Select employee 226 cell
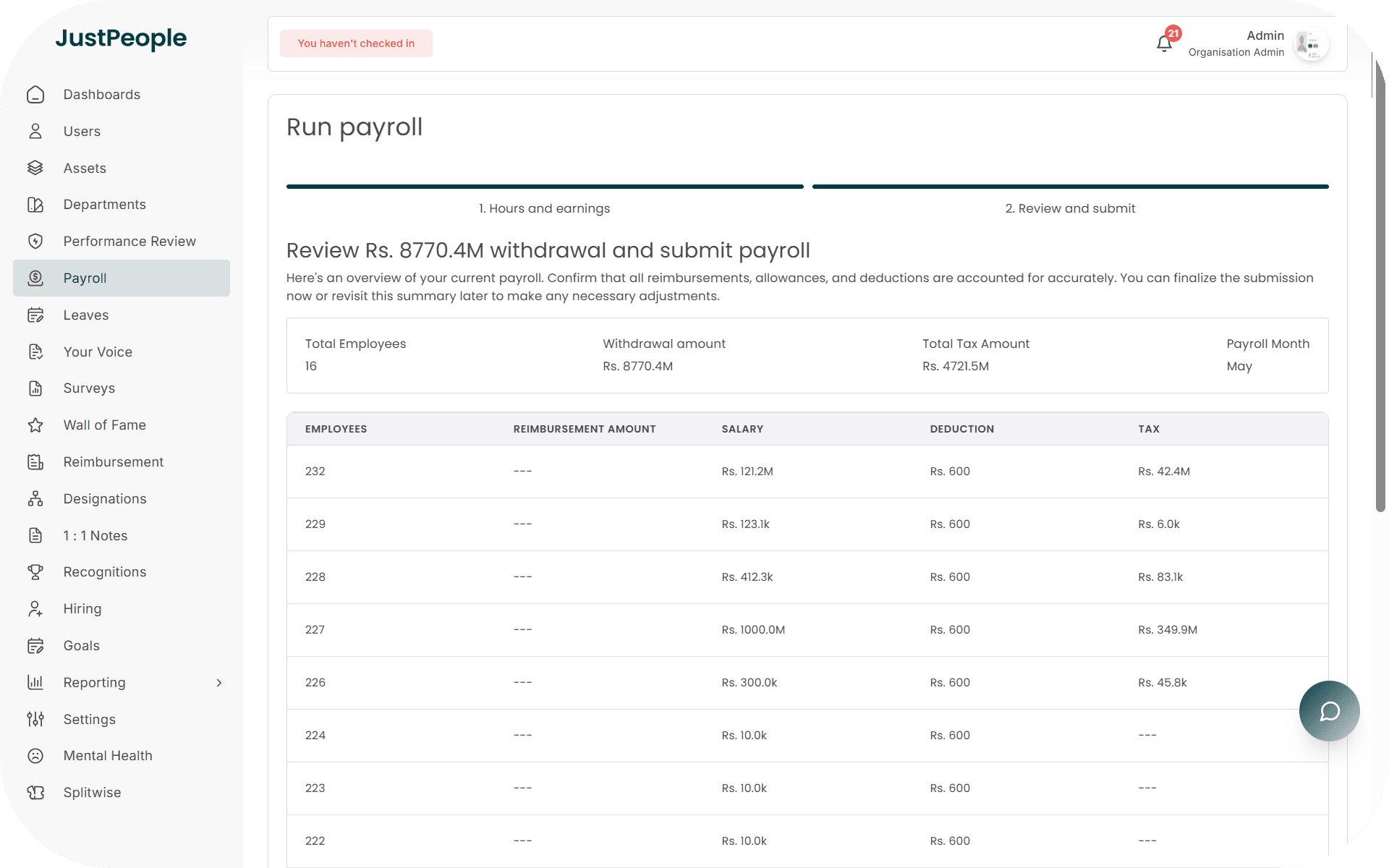 coord(315,683)
